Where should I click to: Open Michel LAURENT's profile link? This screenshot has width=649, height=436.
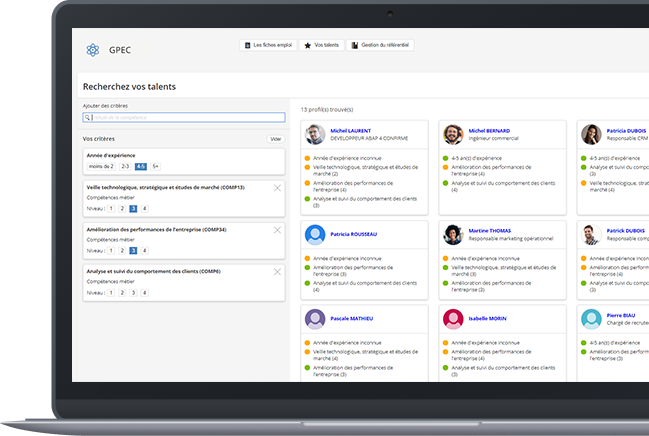pyautogui.click(x=350, y=130)
